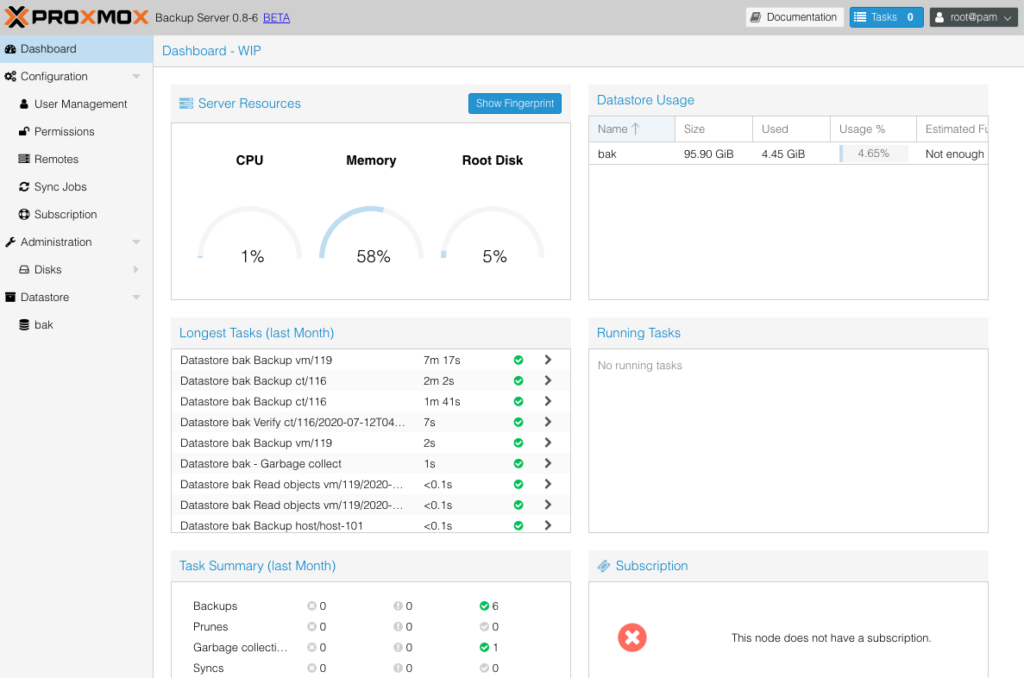
Task: Open Subscription in sidebar
Action: click(x=65, y=214)
